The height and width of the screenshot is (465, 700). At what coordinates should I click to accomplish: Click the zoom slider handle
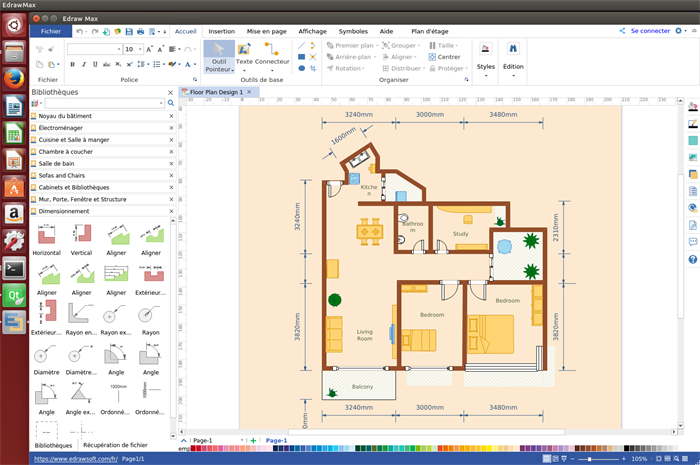589,459
